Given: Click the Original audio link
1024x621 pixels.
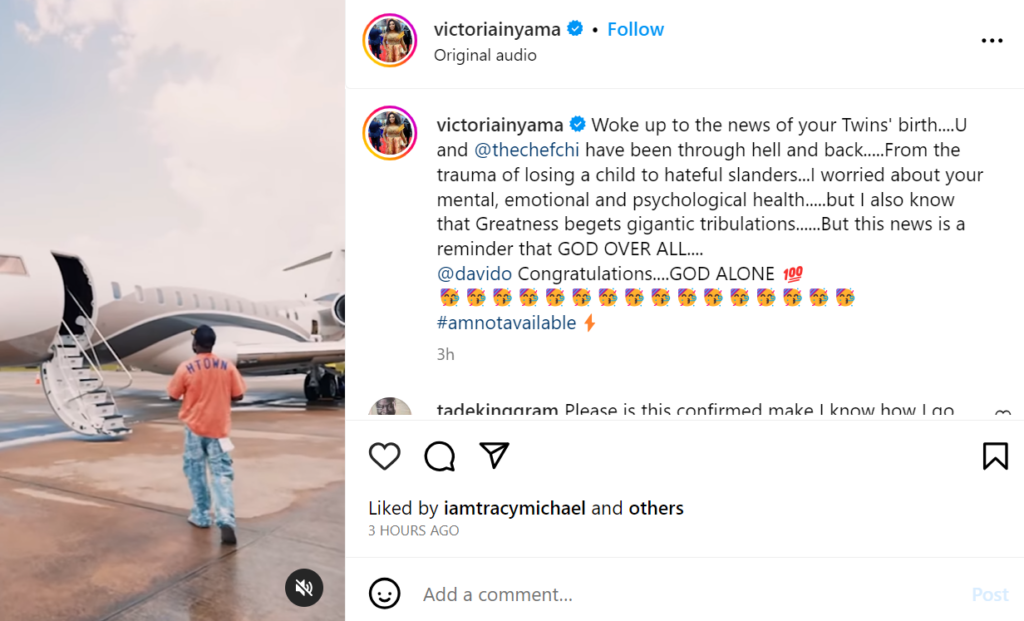Looking at the screenshot, I should (485, 55).
